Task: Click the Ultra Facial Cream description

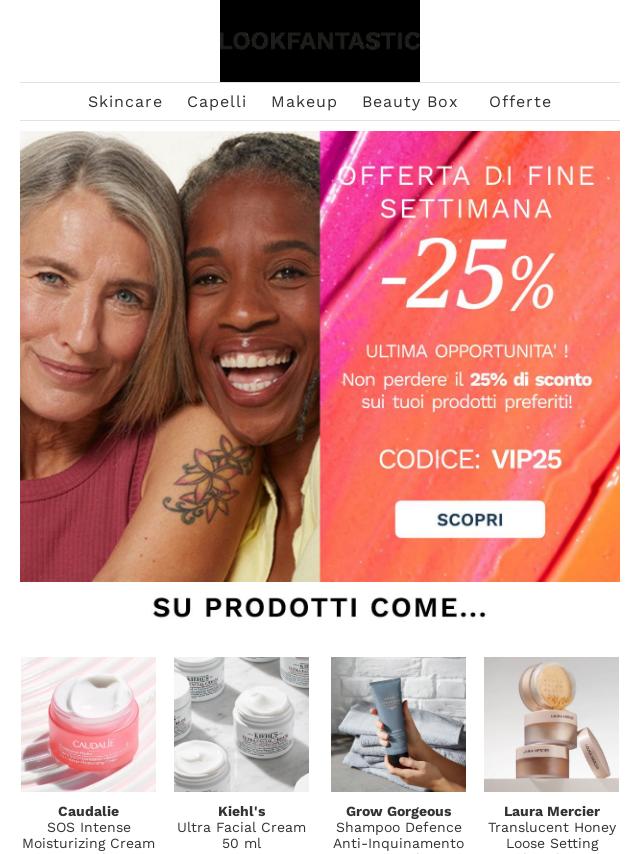Action: click(x=241, y=835)
